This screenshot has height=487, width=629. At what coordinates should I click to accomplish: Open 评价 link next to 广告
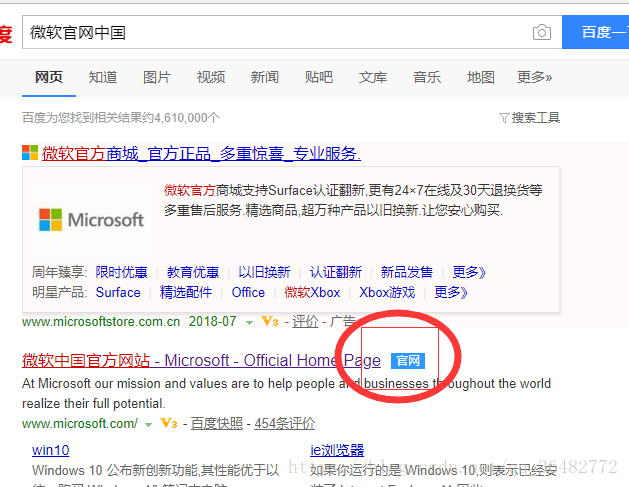click(x=305, y=322)
